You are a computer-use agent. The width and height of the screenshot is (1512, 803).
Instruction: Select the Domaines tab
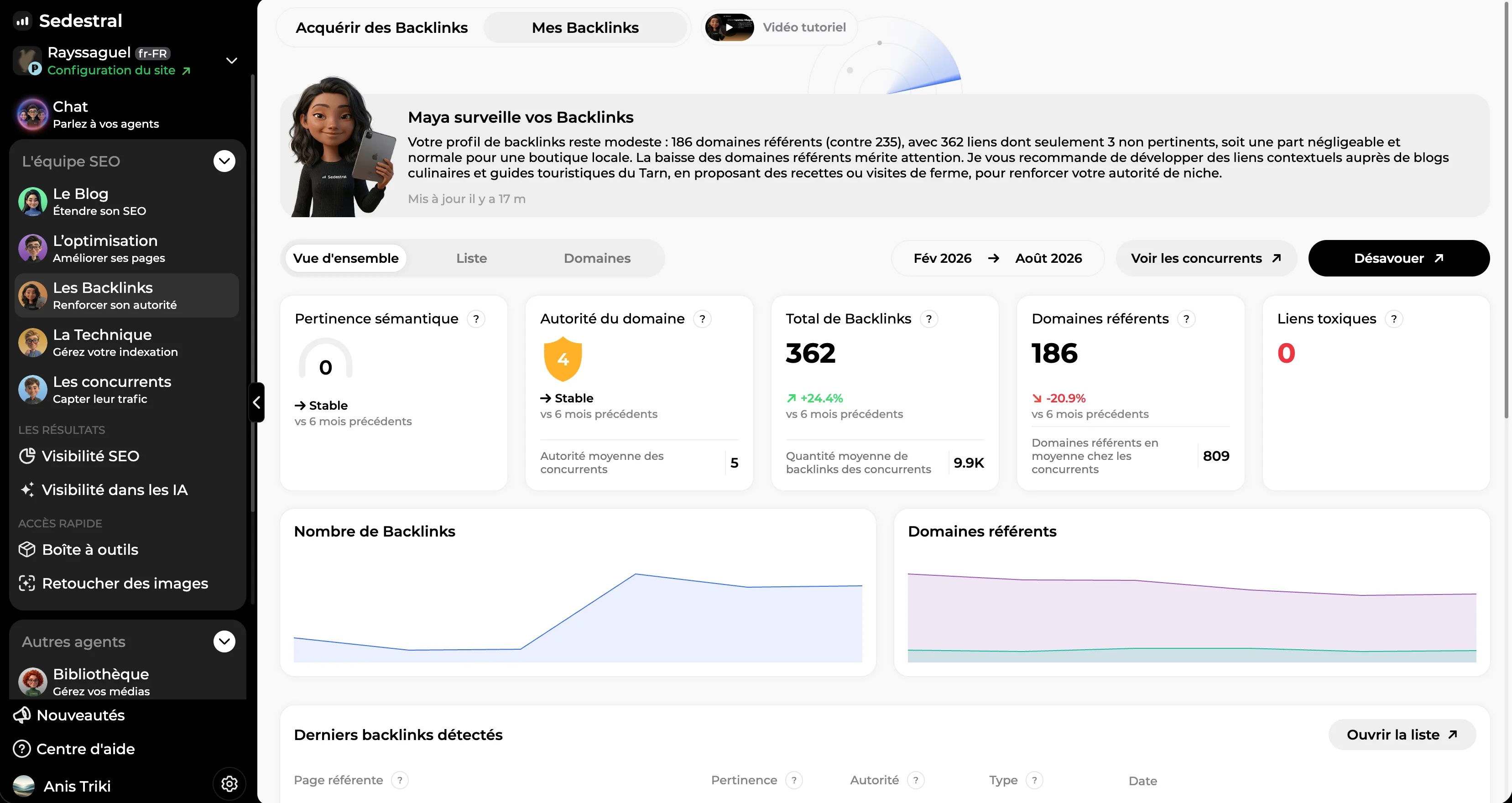[x=597, y=258]
